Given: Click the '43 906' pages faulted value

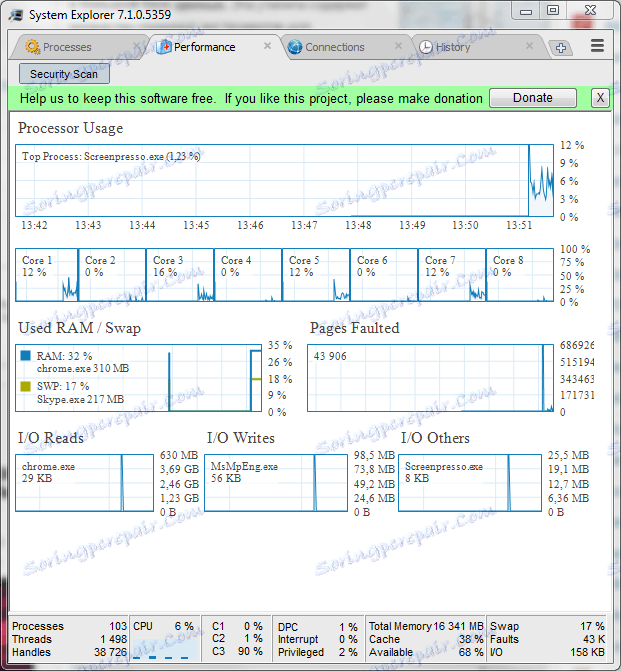Looking at the screenshot, I should point(330,356).
